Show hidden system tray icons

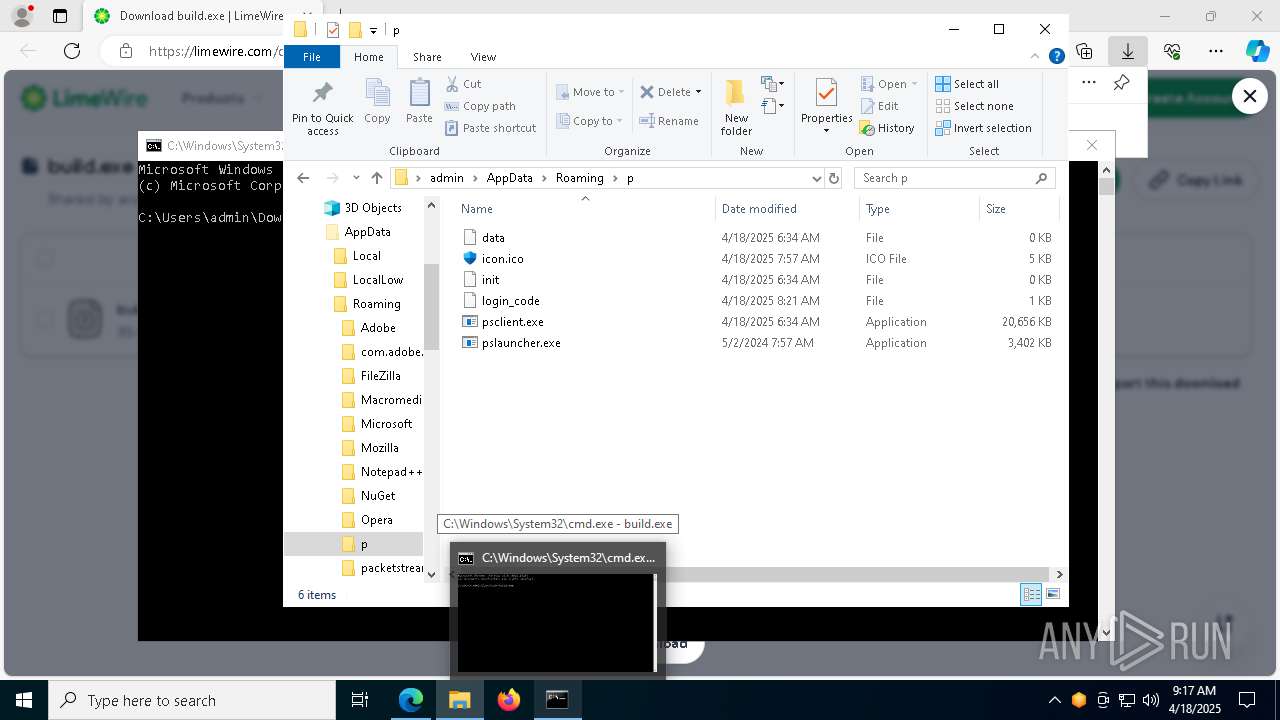1054,700
